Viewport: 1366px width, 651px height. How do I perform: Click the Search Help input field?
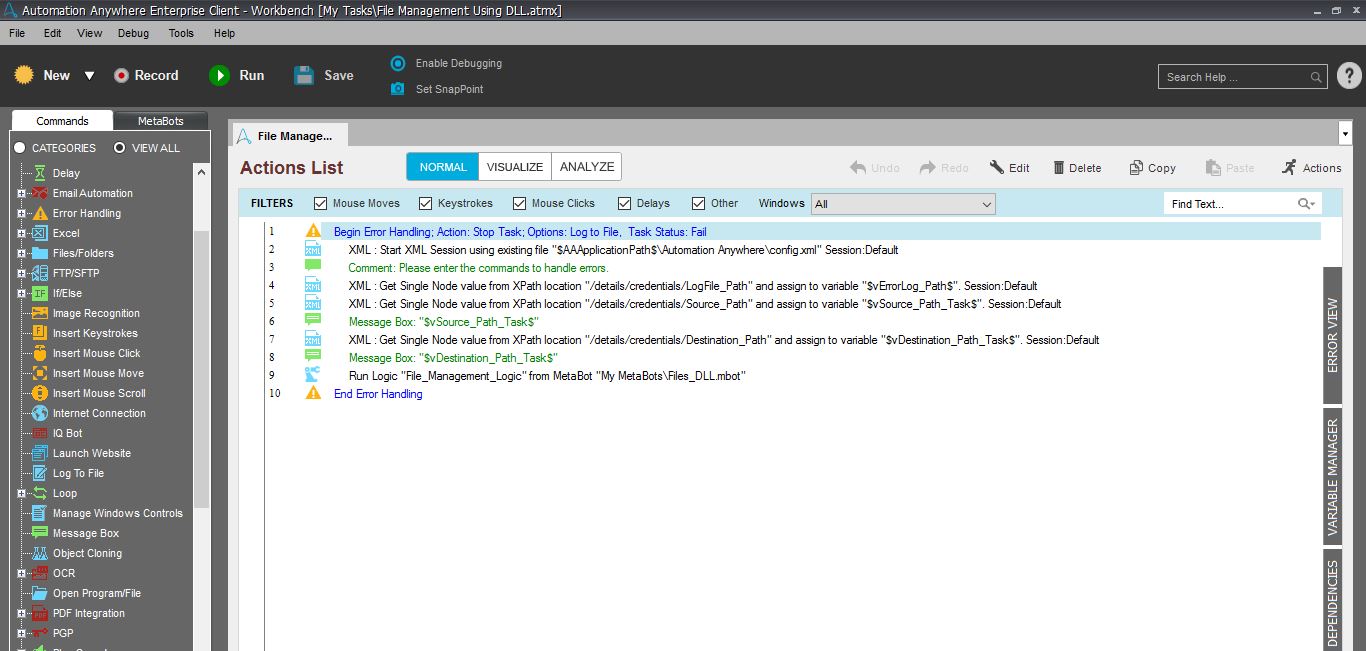1235,77
